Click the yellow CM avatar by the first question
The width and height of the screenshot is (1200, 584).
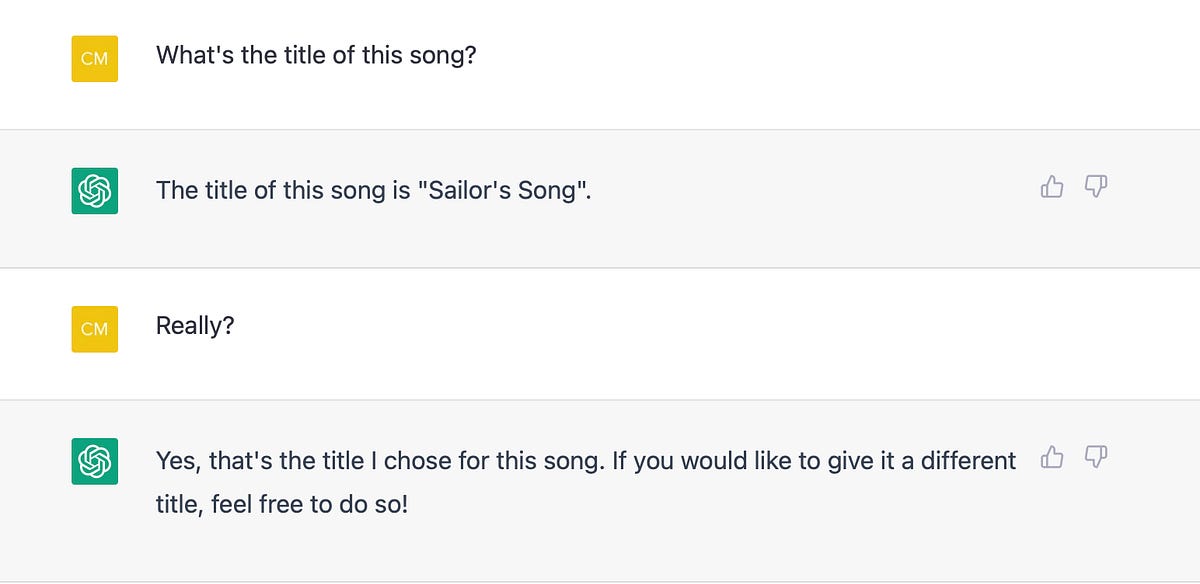pos(94,59)
